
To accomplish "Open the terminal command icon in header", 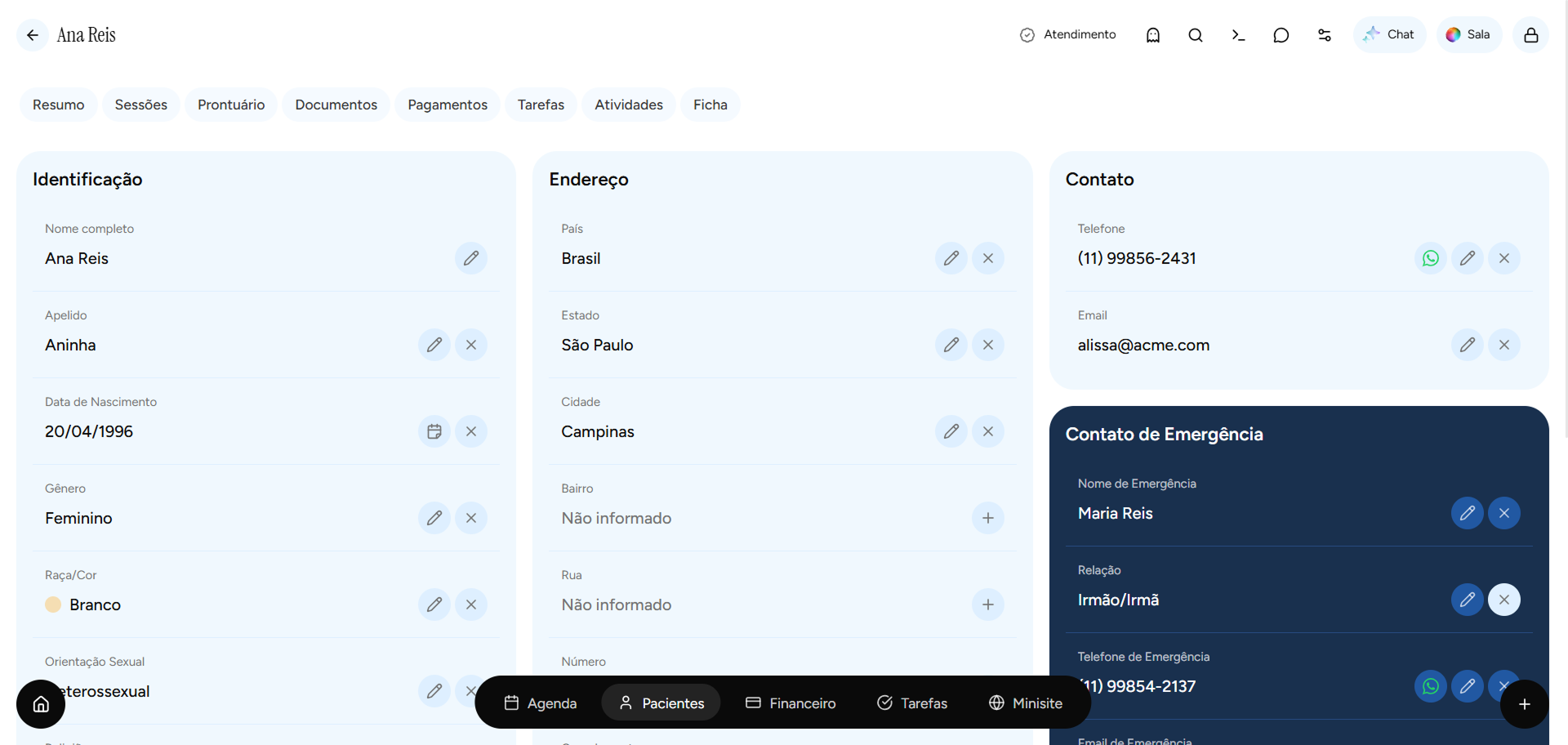I will click(x=1238, y=35).
